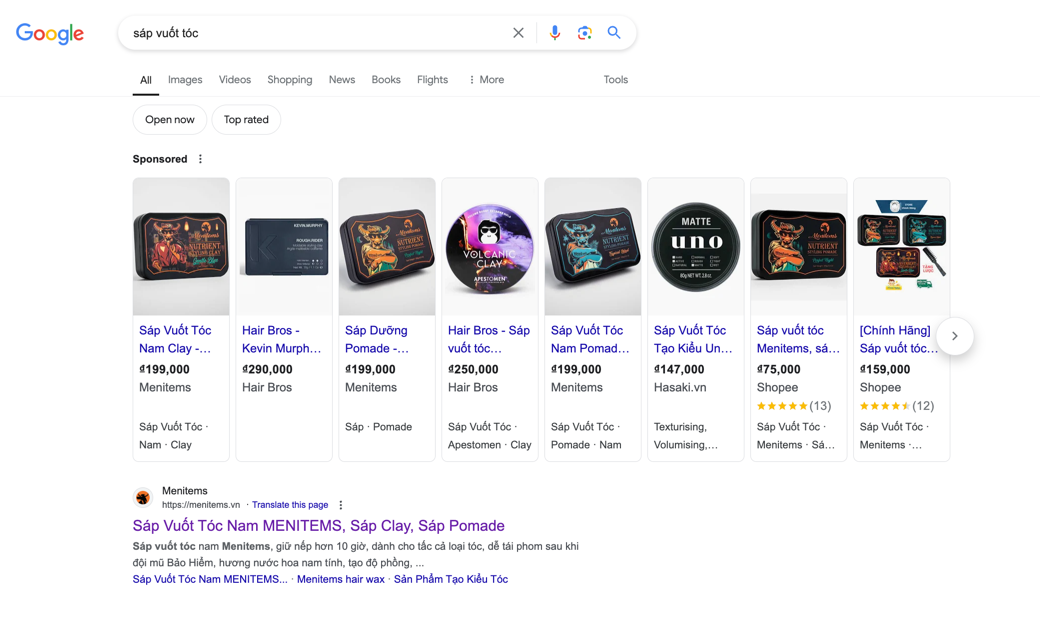Click the Menitems site favicon
This screenshot has height=621, width=1040.
(143, 498)
